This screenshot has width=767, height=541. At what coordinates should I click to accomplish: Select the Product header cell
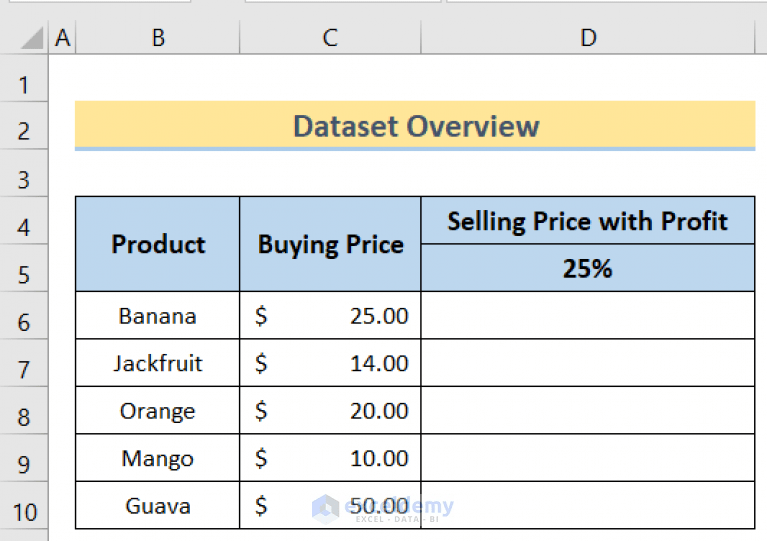tap(158, 244)
